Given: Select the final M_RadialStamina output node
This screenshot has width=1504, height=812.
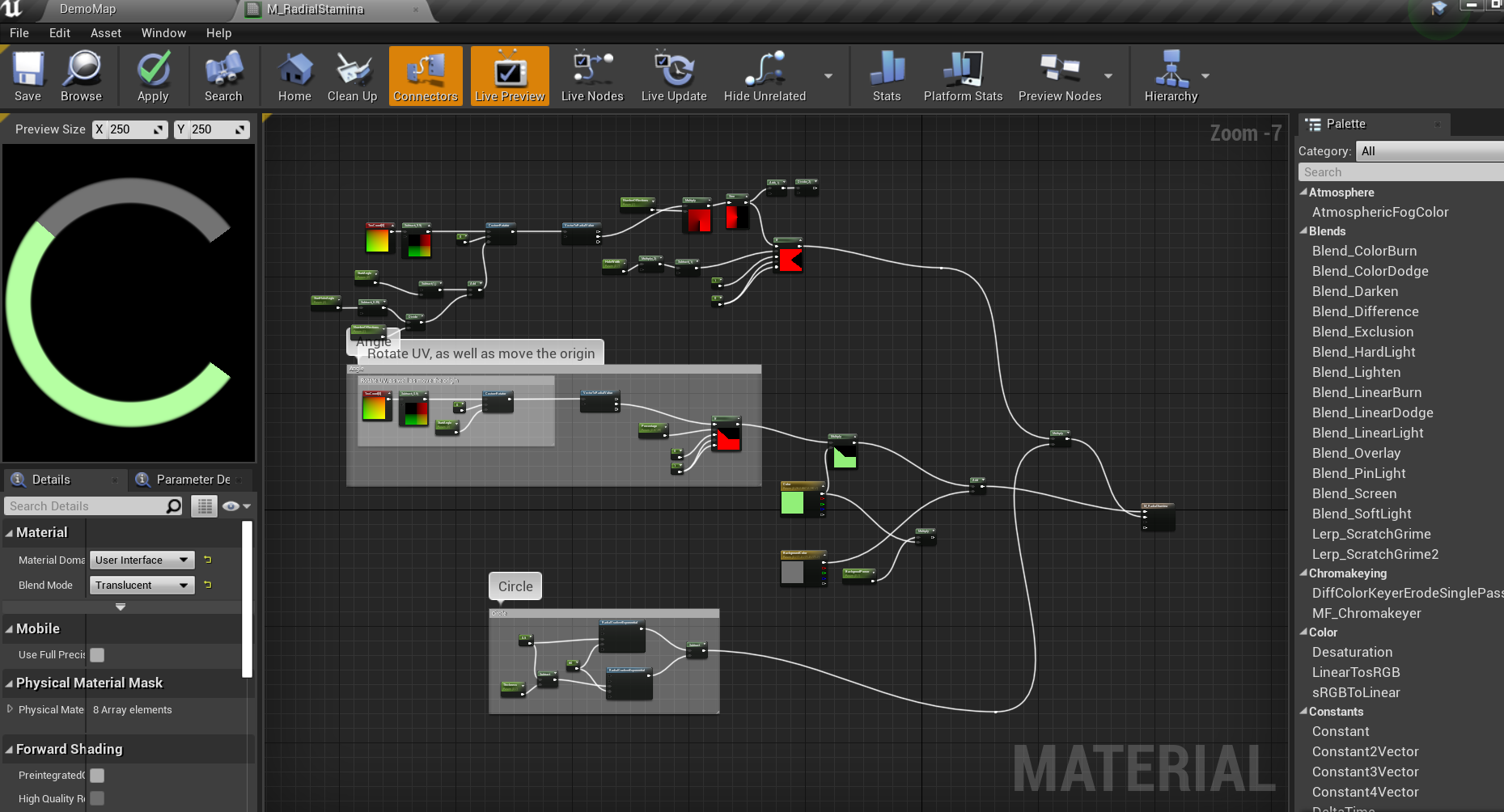Looking at the screenshot, I should pyautogui.click(x=1158, y=517).
